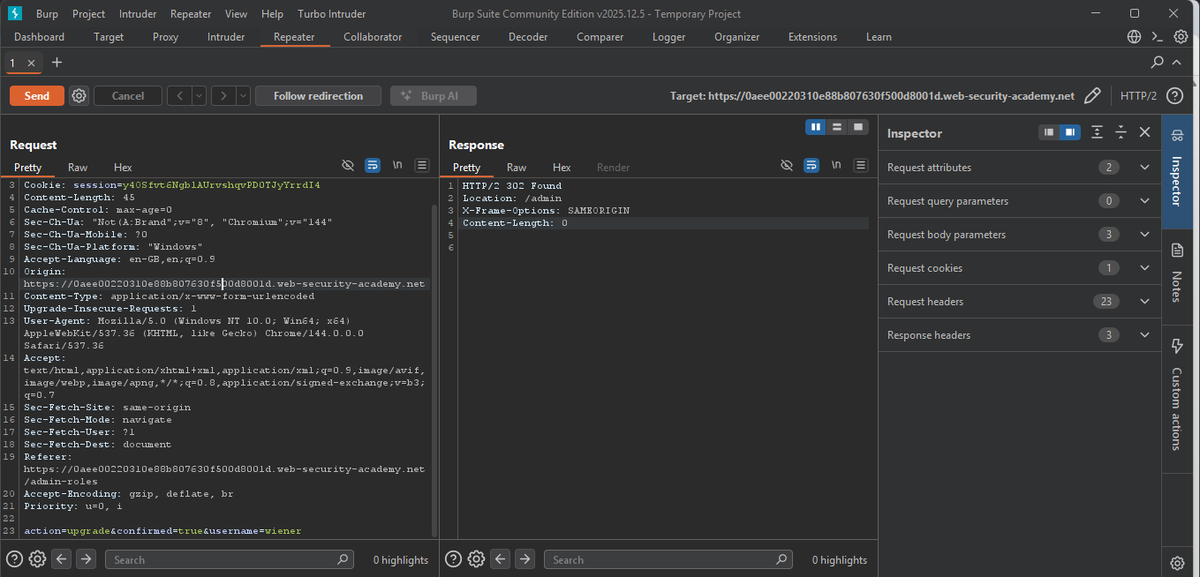Viewport: 1200px width, 577px height.
Task: Edit the target with the pencil icon
Action: 1092,96
